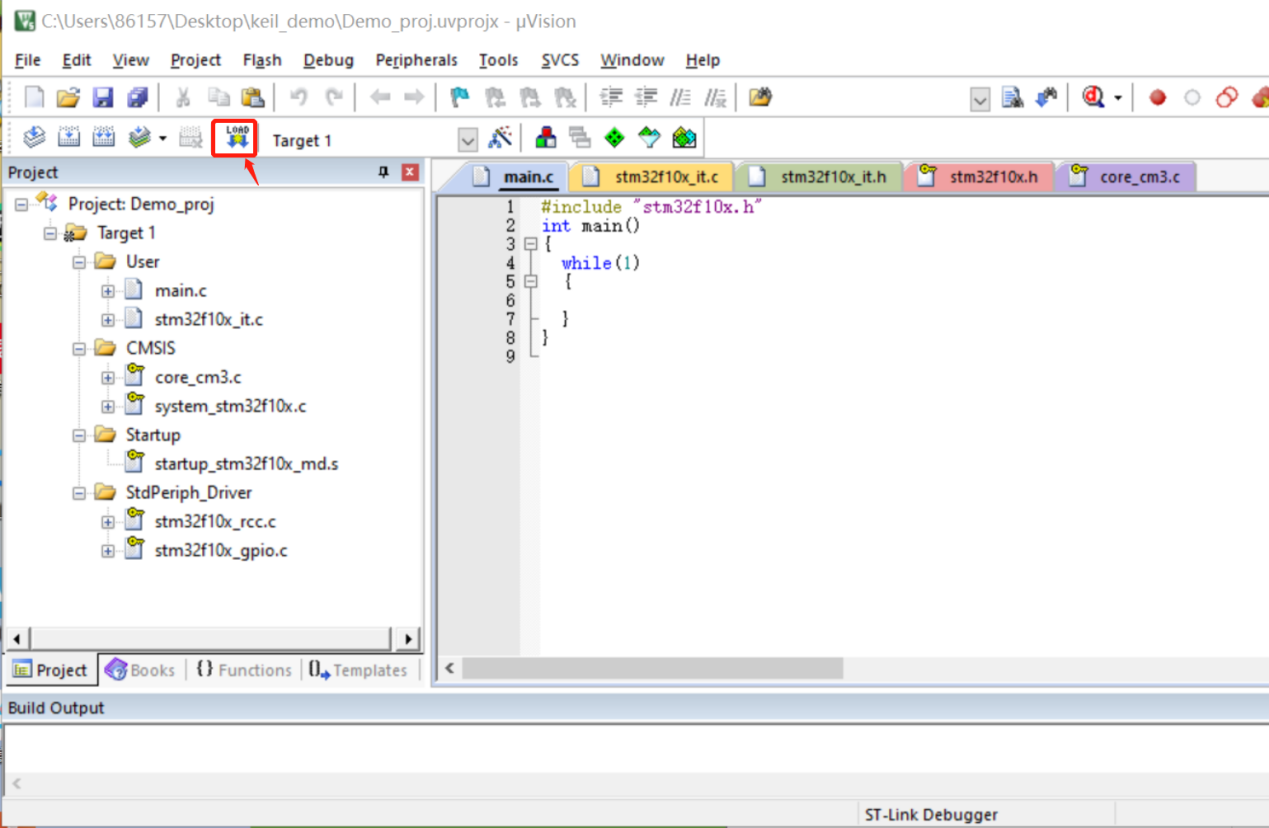This screenshot has width=1269, height=828.
Task: Open the Target 1 selection dropdown
Action: [467, 140]
